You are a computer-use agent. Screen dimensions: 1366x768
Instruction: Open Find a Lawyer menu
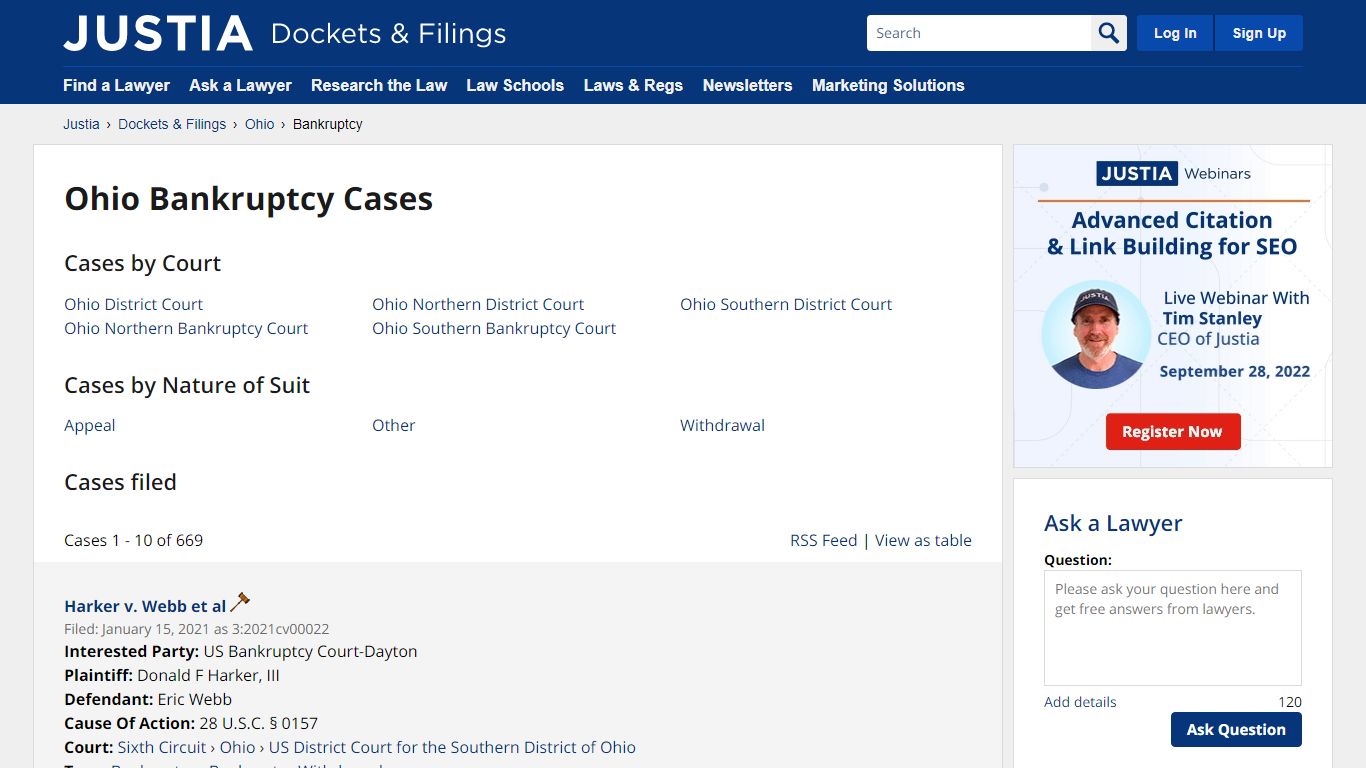(116, 85)
